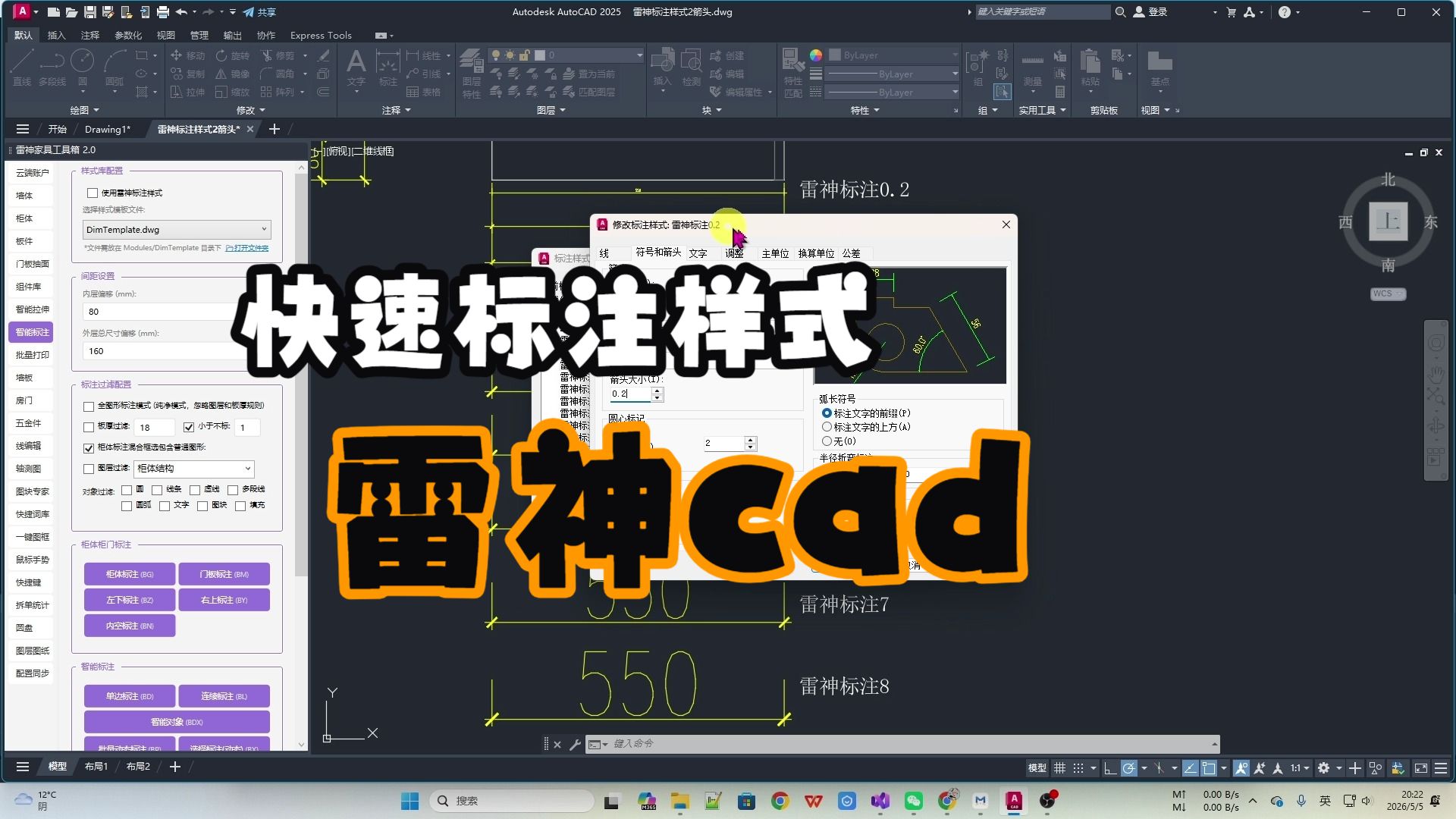1456x819 pixels.
Task: Click the 柜体标注 (BG) button
Action: click(130, 575)
